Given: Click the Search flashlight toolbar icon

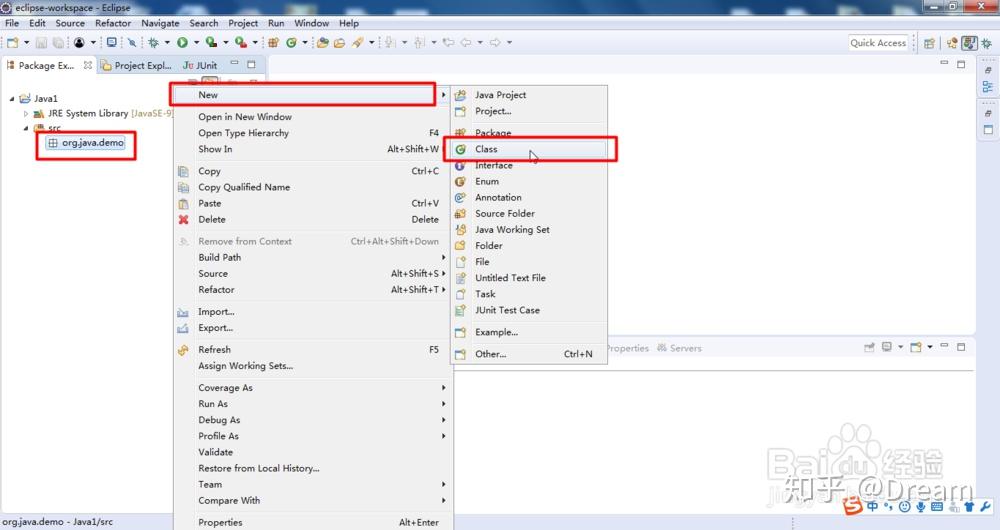Looking at the screenshot, I should point(357,43).
